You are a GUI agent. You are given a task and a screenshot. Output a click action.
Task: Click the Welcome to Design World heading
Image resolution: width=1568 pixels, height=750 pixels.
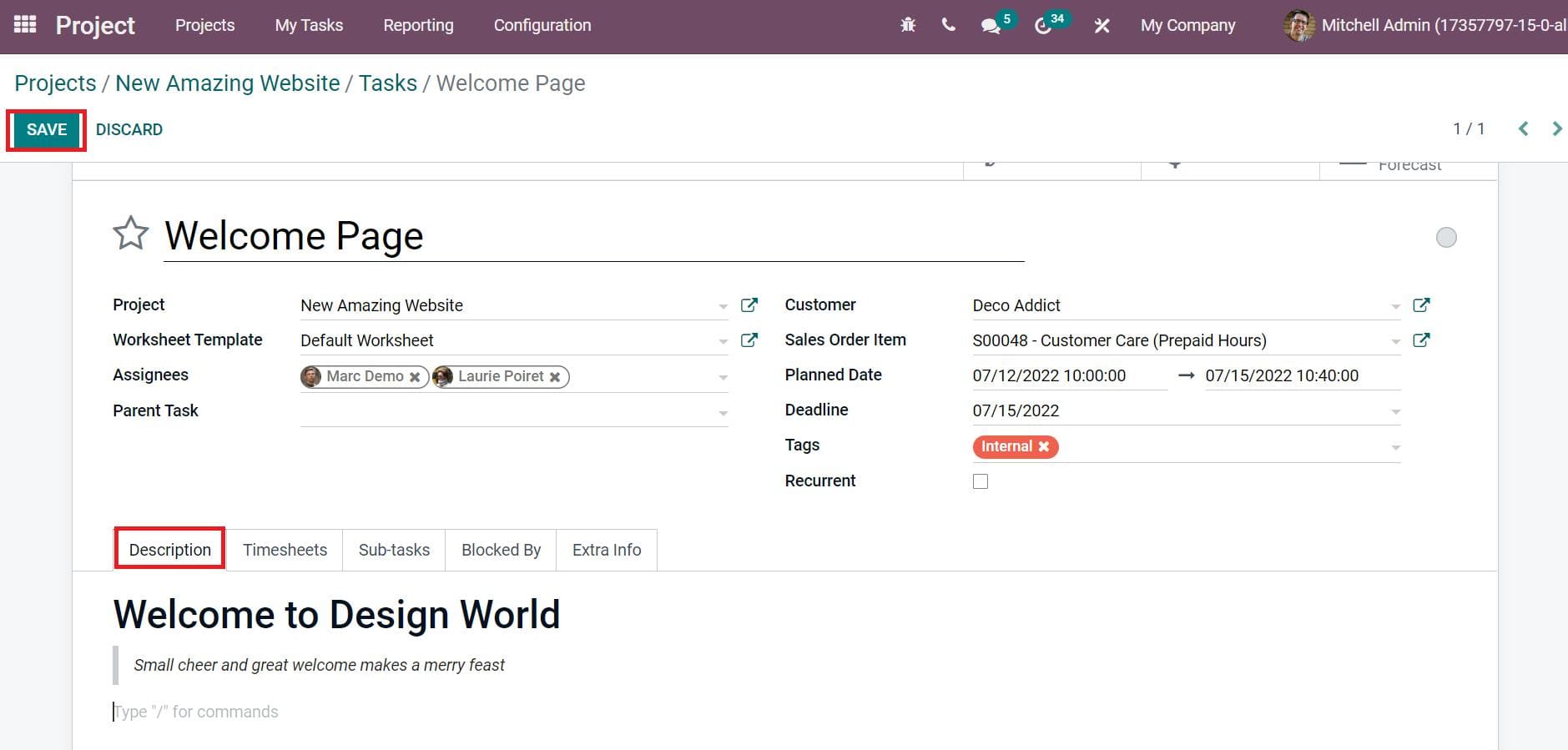coord(336,615)
